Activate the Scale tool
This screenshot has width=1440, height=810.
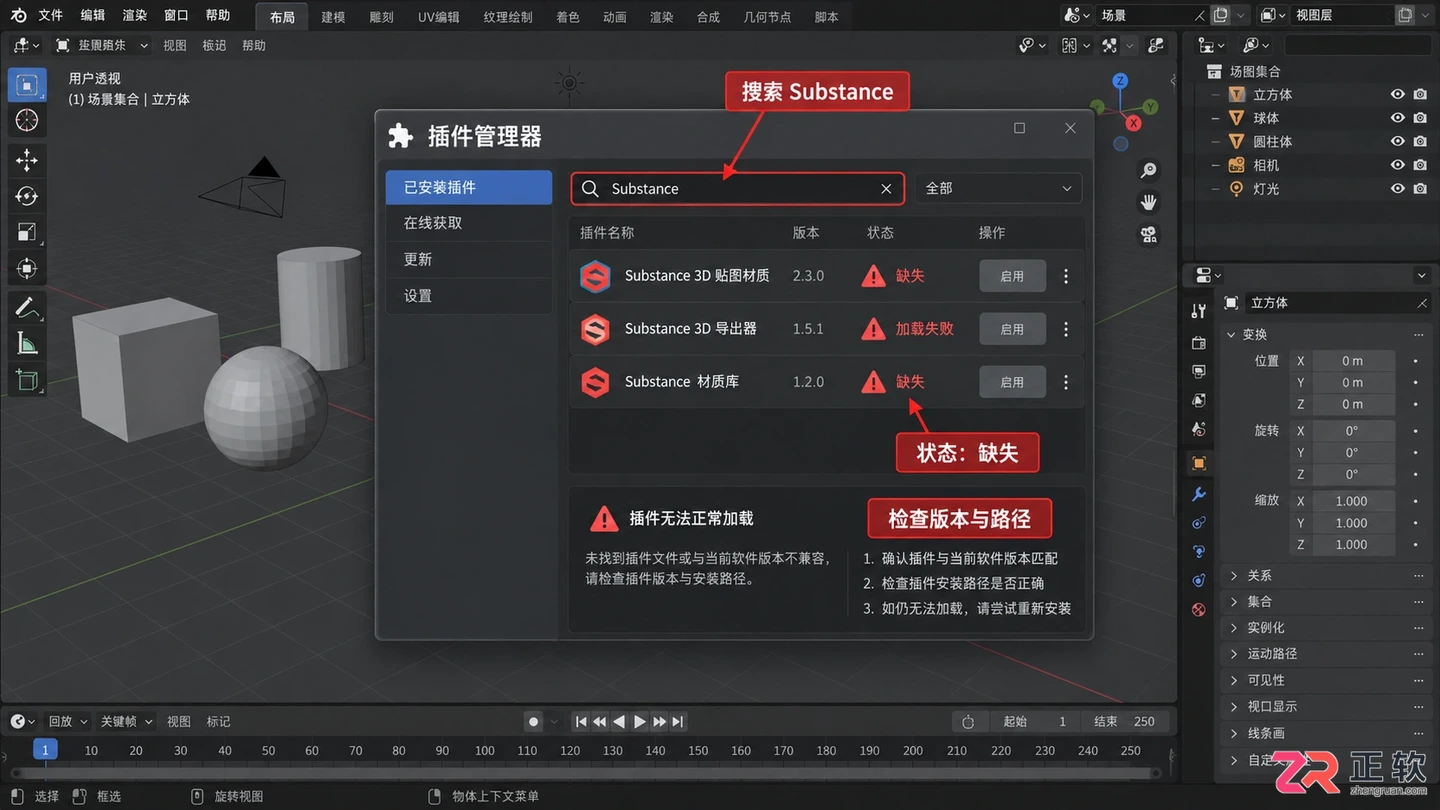tap(27, 232)
